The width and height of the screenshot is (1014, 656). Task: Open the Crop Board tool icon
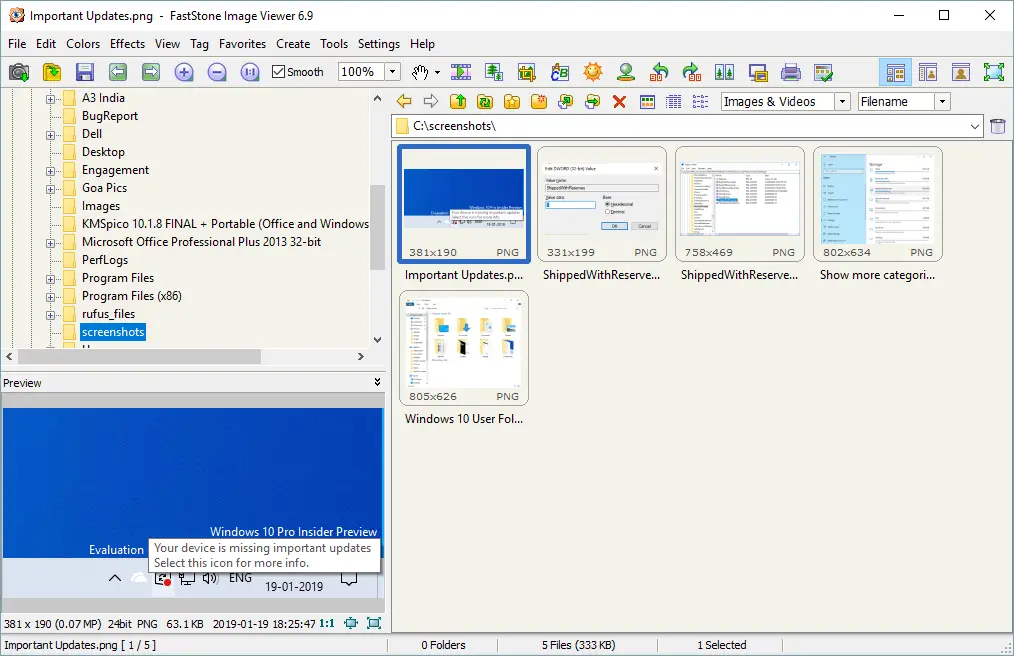pyautogui.click(x=527, y=72)
